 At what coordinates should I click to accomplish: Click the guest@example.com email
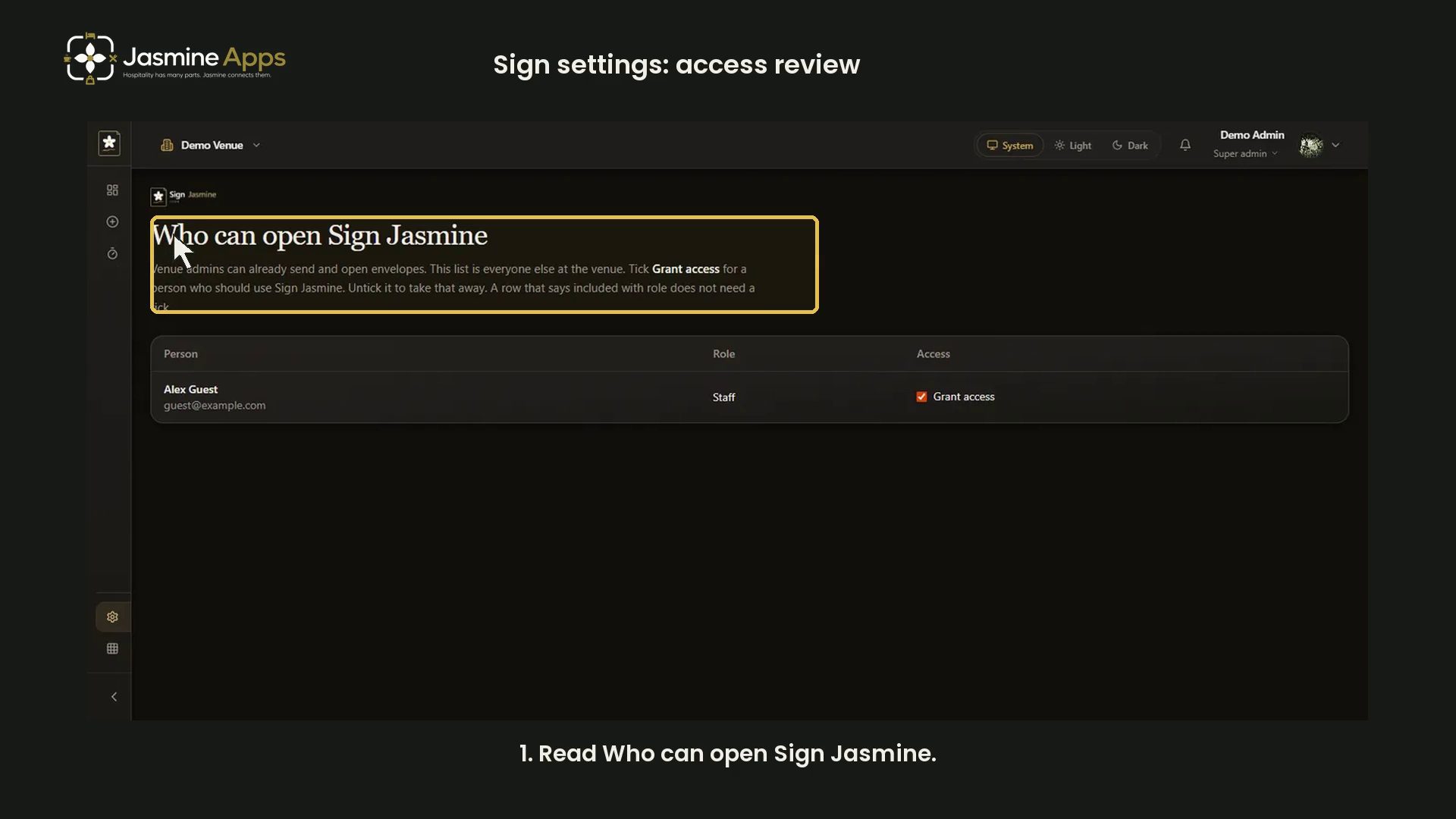tap(215, 406)
